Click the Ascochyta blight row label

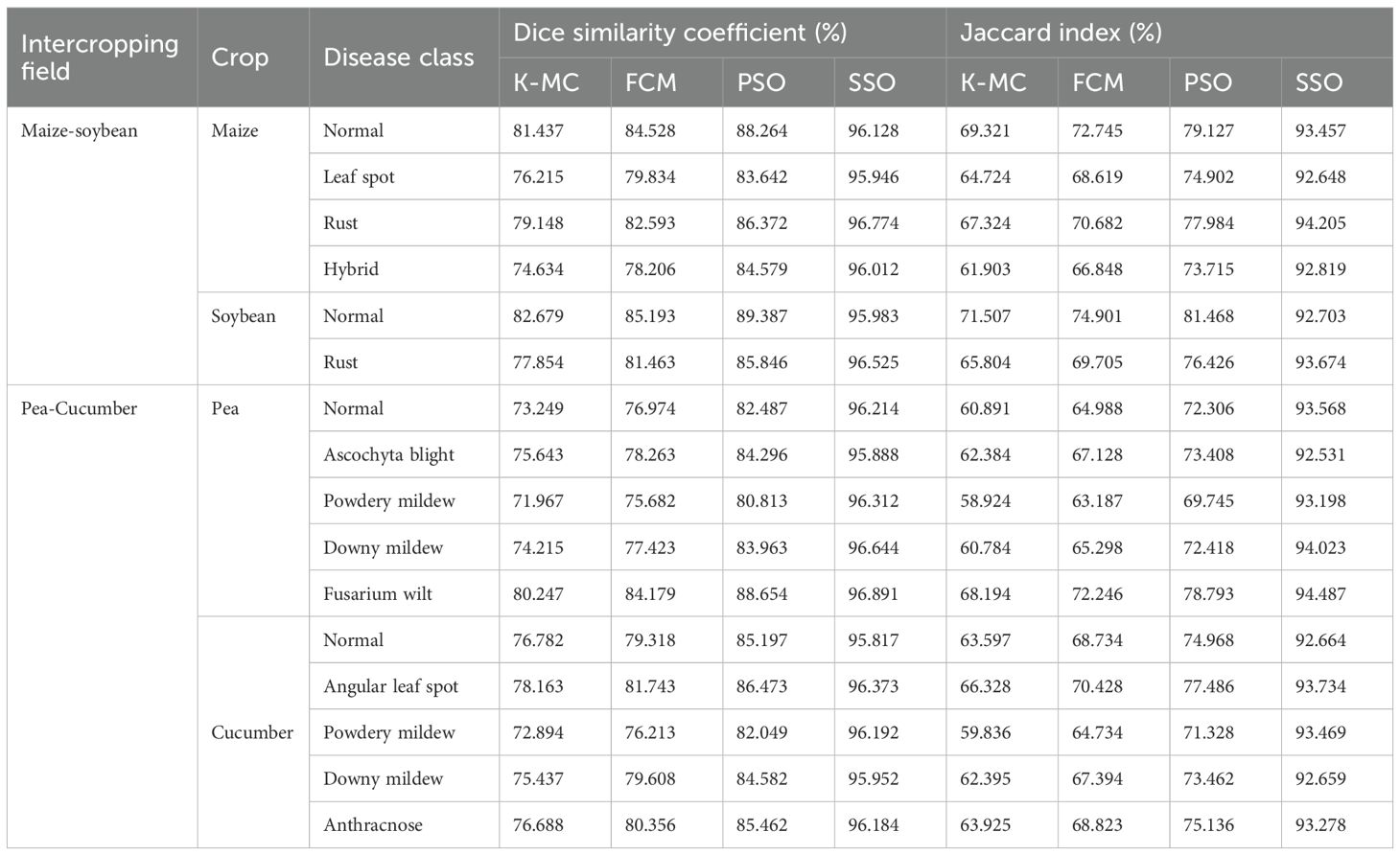click(388, 454)
